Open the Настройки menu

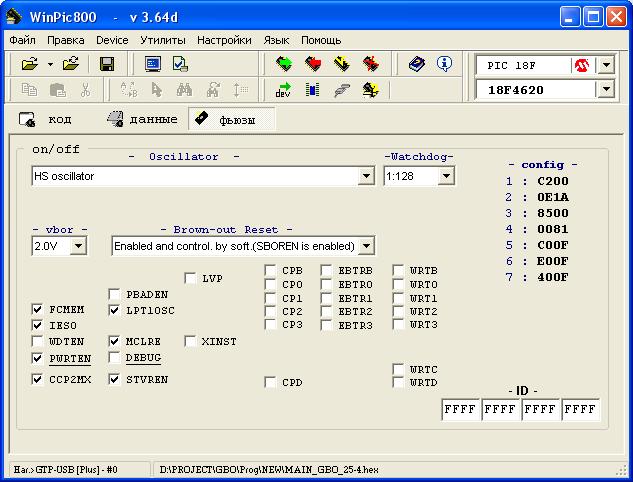[x=224, y=40]
